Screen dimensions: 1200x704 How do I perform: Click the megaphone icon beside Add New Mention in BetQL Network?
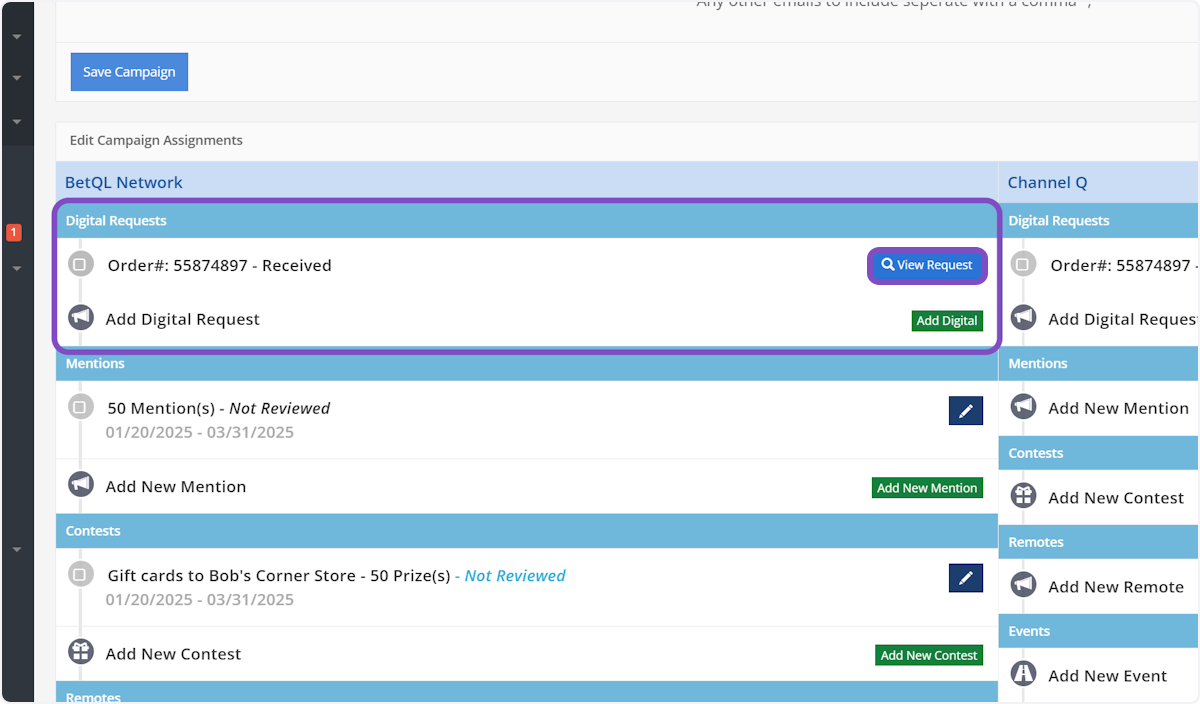[x=81, y=485]
